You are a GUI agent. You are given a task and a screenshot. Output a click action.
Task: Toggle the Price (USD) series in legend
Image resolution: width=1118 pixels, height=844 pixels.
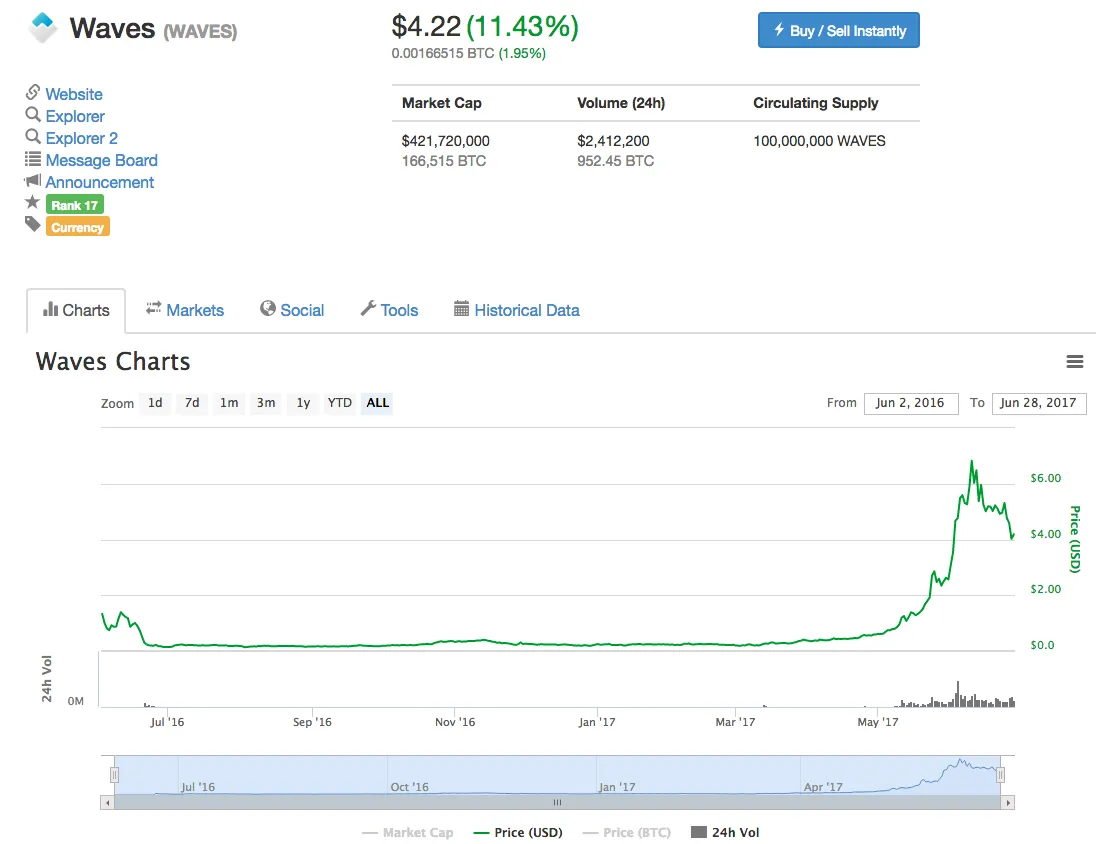(518, 833)
